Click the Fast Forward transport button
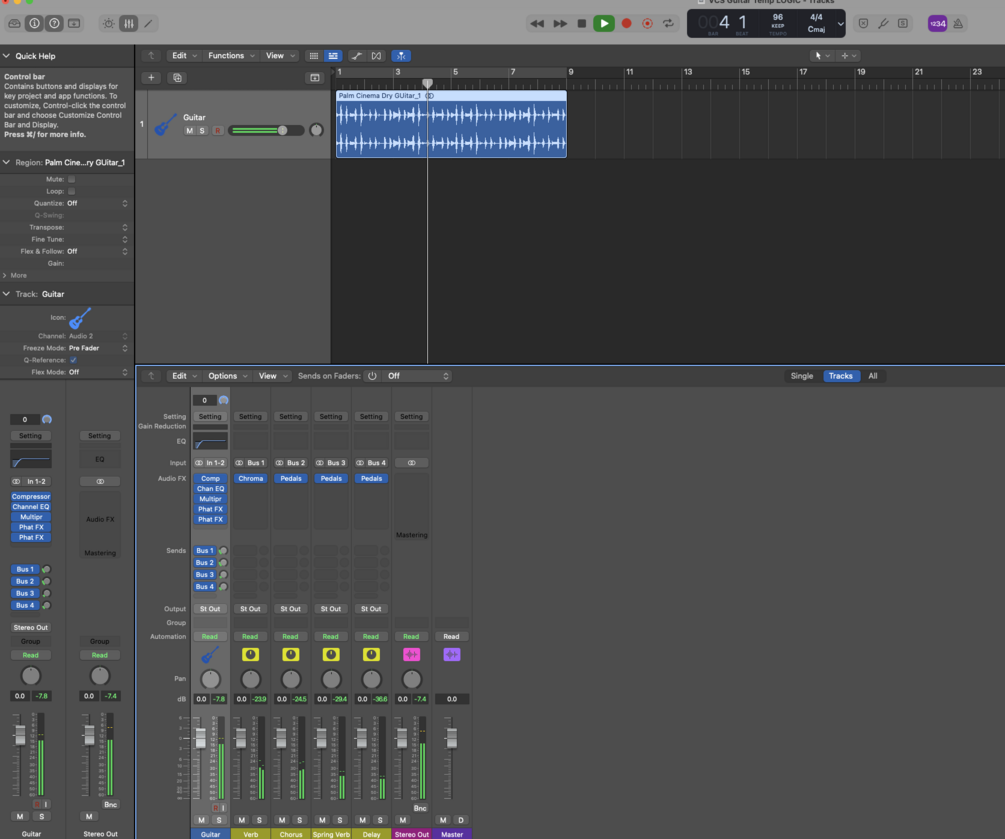 point(560,24)
